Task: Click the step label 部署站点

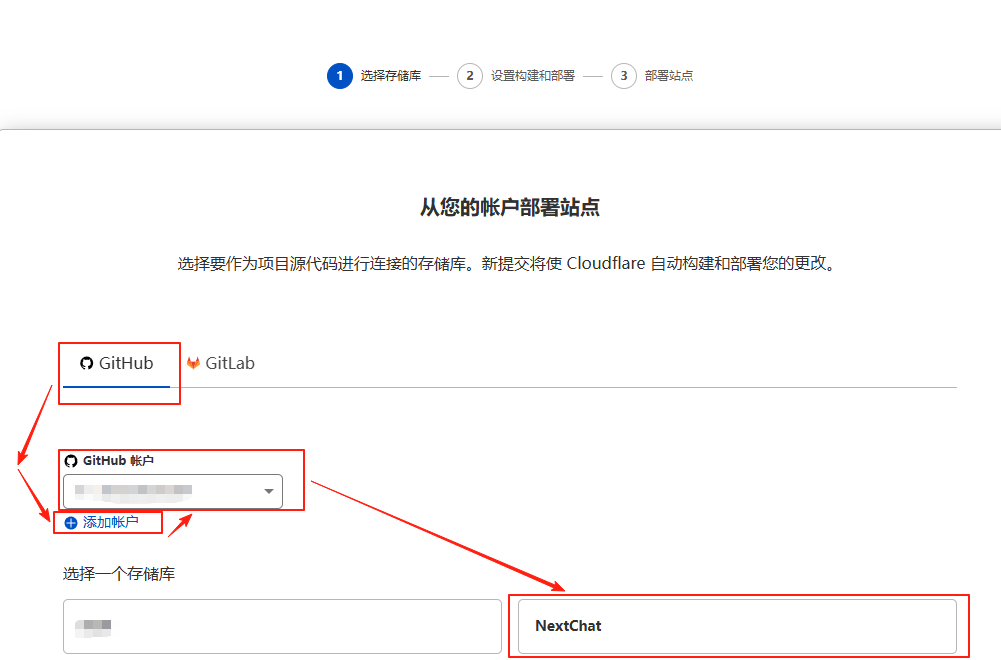Action: coord(668,76)
